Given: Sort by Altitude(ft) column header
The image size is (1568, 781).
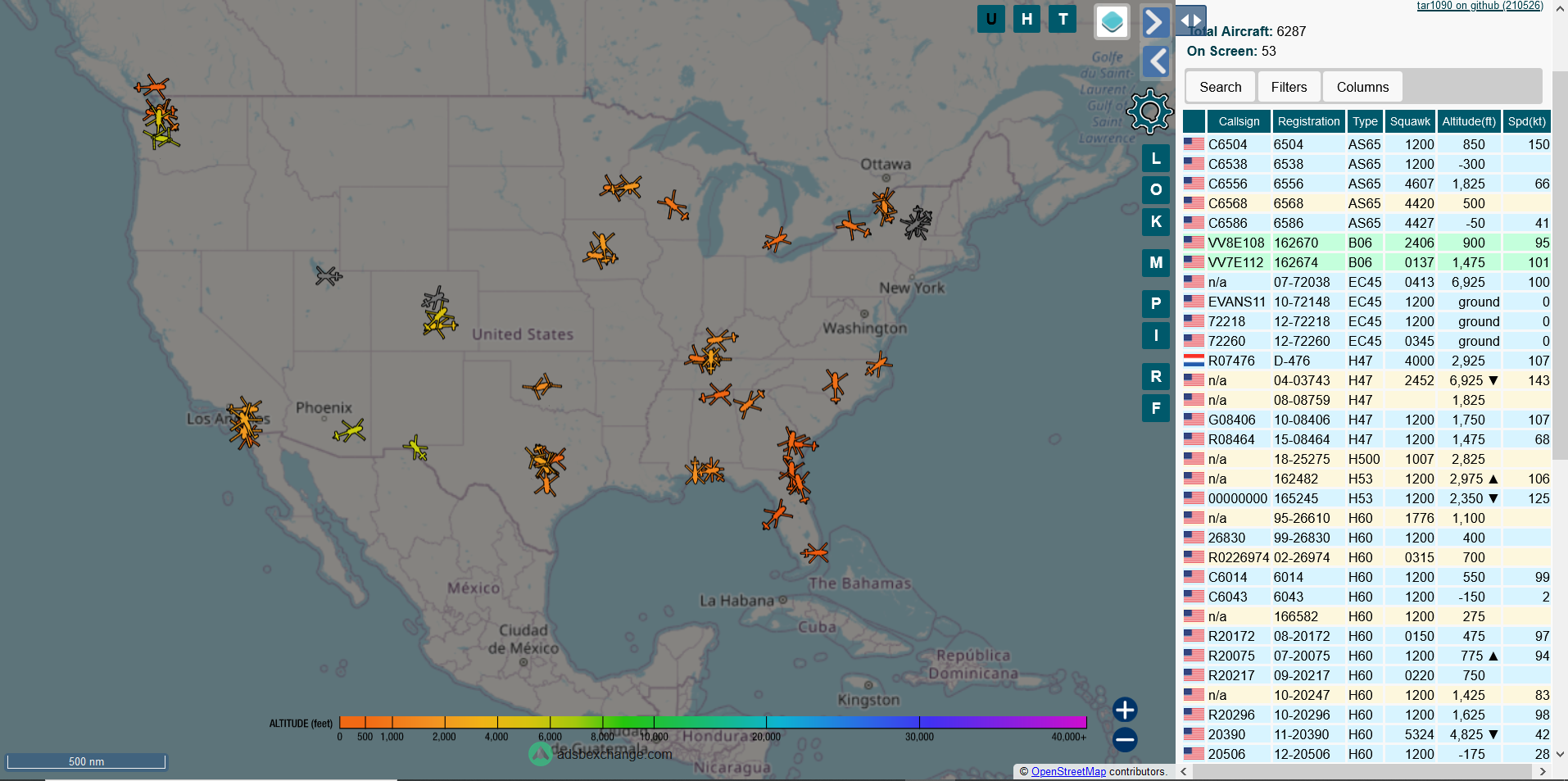Looking at the screenshot, I should pyautogui.click(x=1469, y=121).
